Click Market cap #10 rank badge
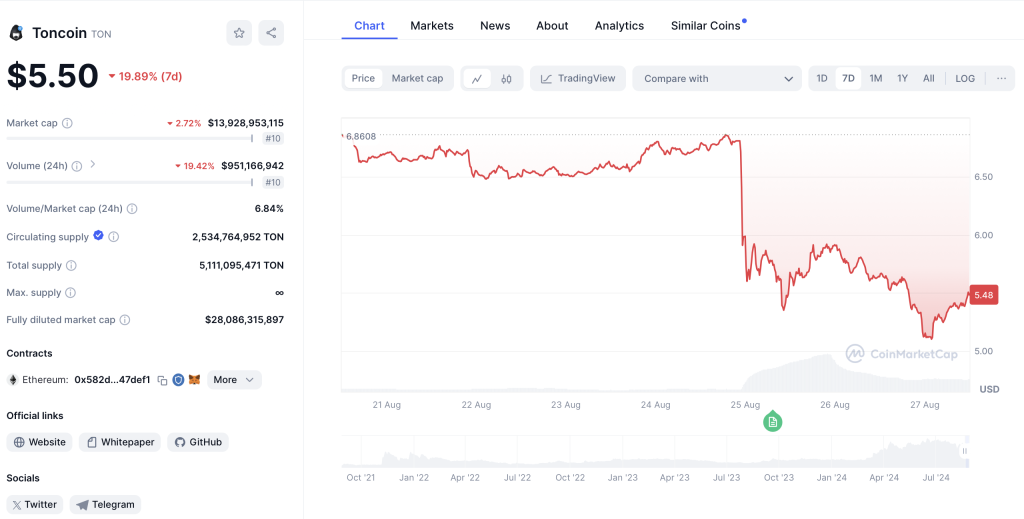This screenshot has width=1024, height=519. pos(274,138)
